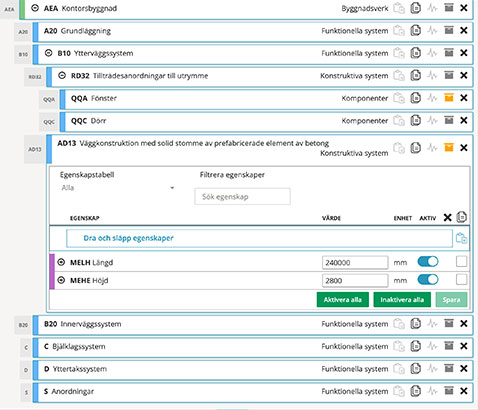Screen dimensions: 478x410
Task: Expand the MEHE Höjd property
Action: tap(61, 280)
